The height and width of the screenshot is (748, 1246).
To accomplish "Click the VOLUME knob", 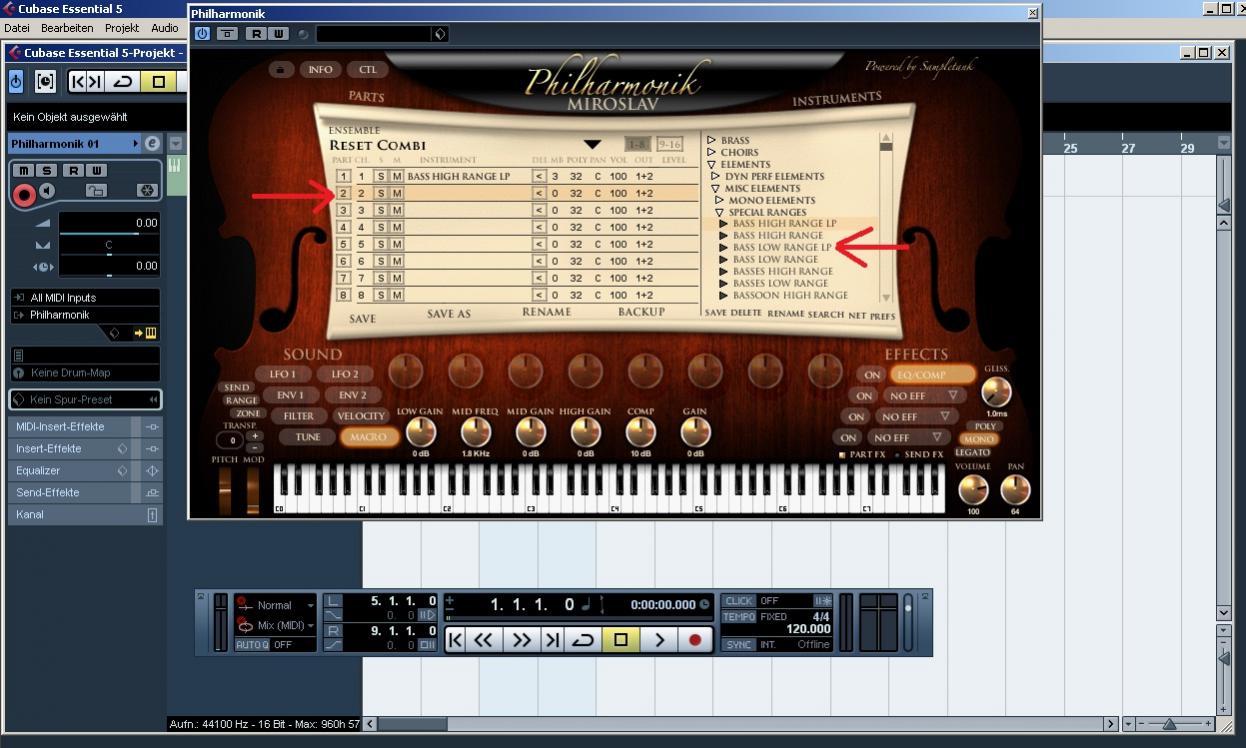I will pyautogui.click(x=973, y=490).
